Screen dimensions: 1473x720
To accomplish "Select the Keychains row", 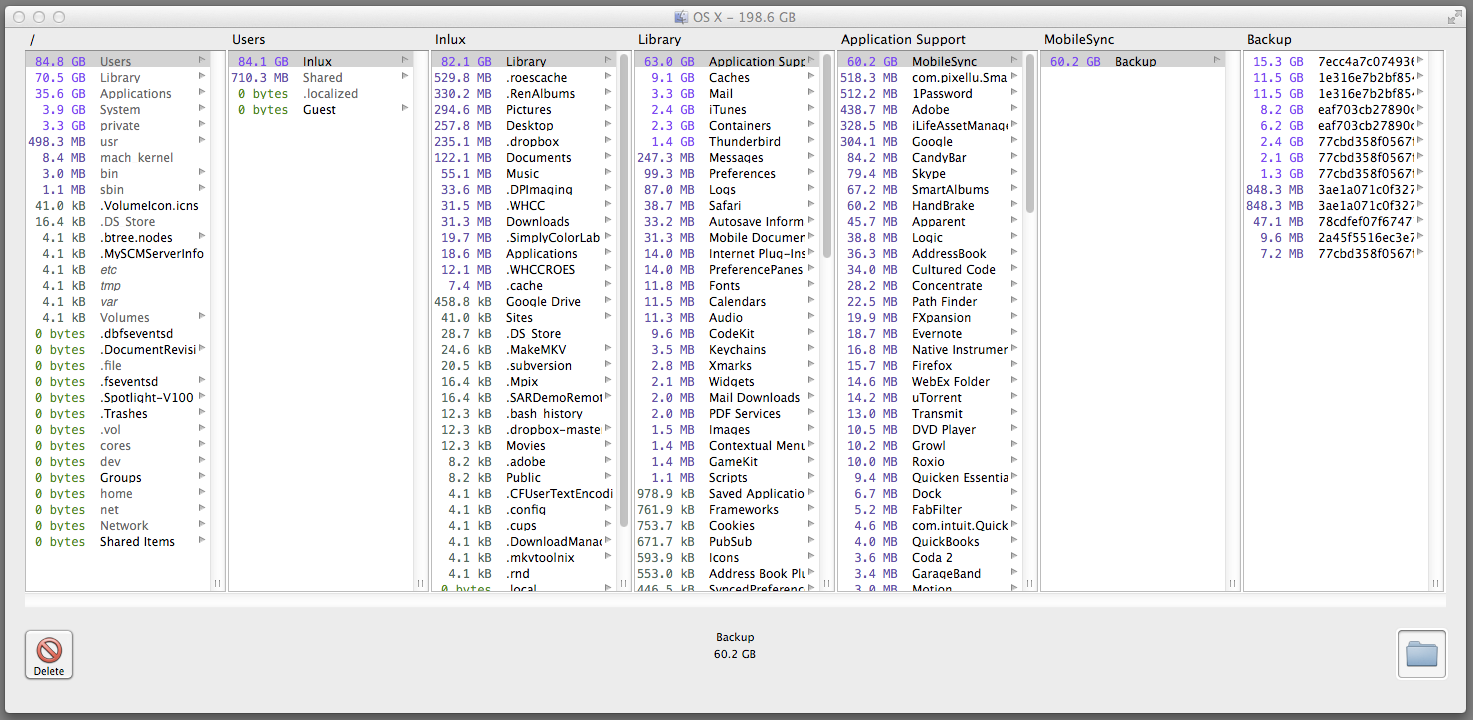I will click(x=727, y=349).
